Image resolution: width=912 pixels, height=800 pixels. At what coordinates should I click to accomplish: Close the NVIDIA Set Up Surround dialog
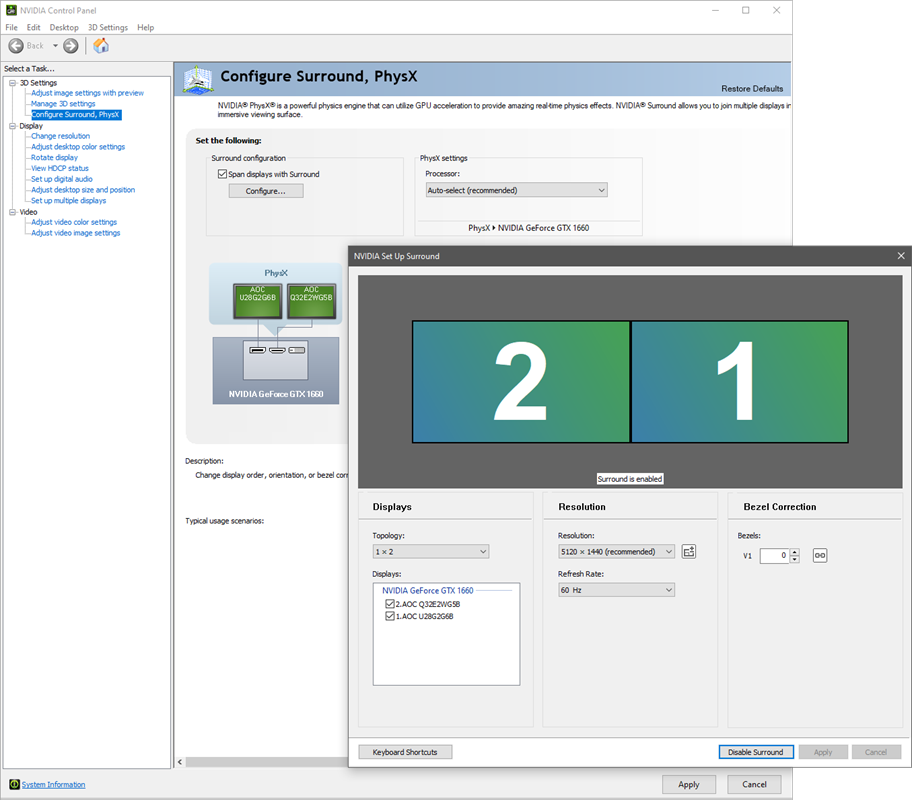point(901,256)
